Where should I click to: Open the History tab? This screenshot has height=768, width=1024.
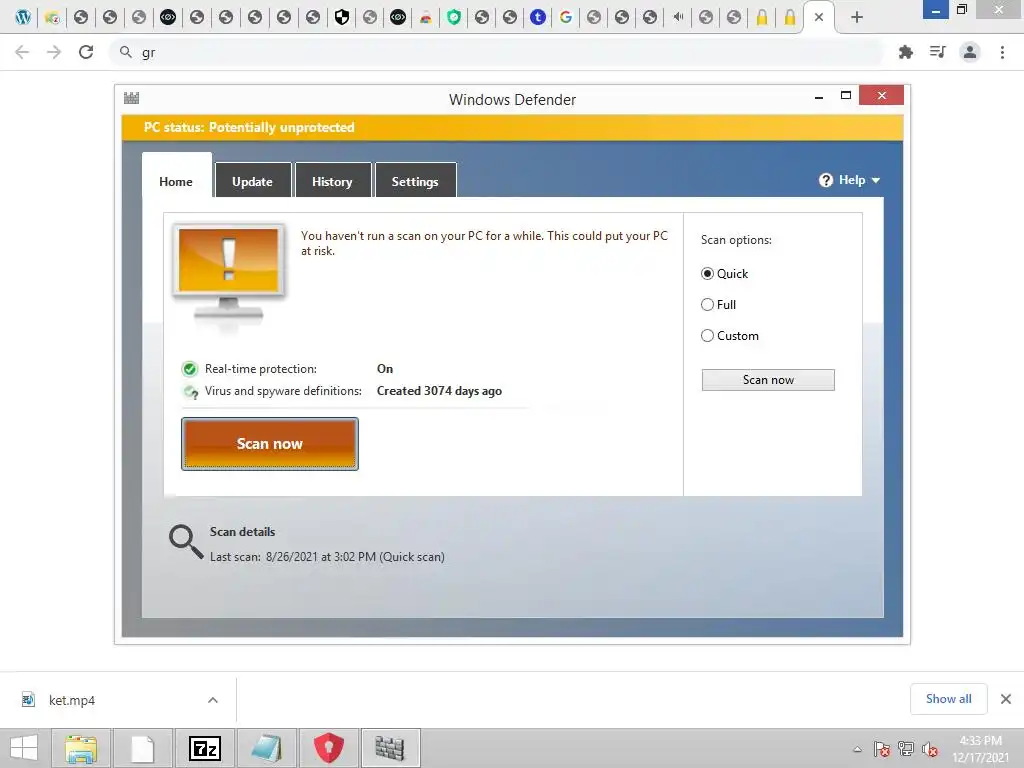[332, 182]
